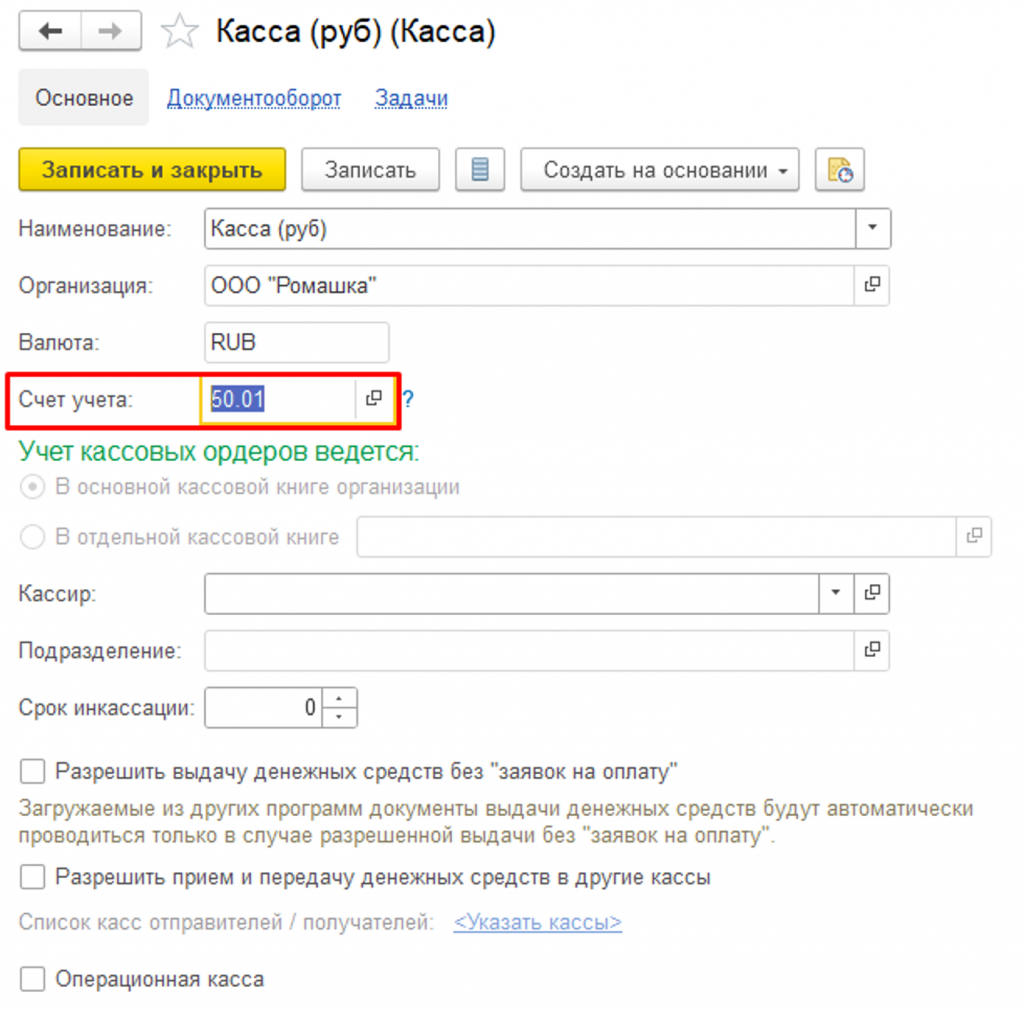Click into the Кассир input field
The width and height of the screenshot is (1024, 1009).
click(511, 593)
